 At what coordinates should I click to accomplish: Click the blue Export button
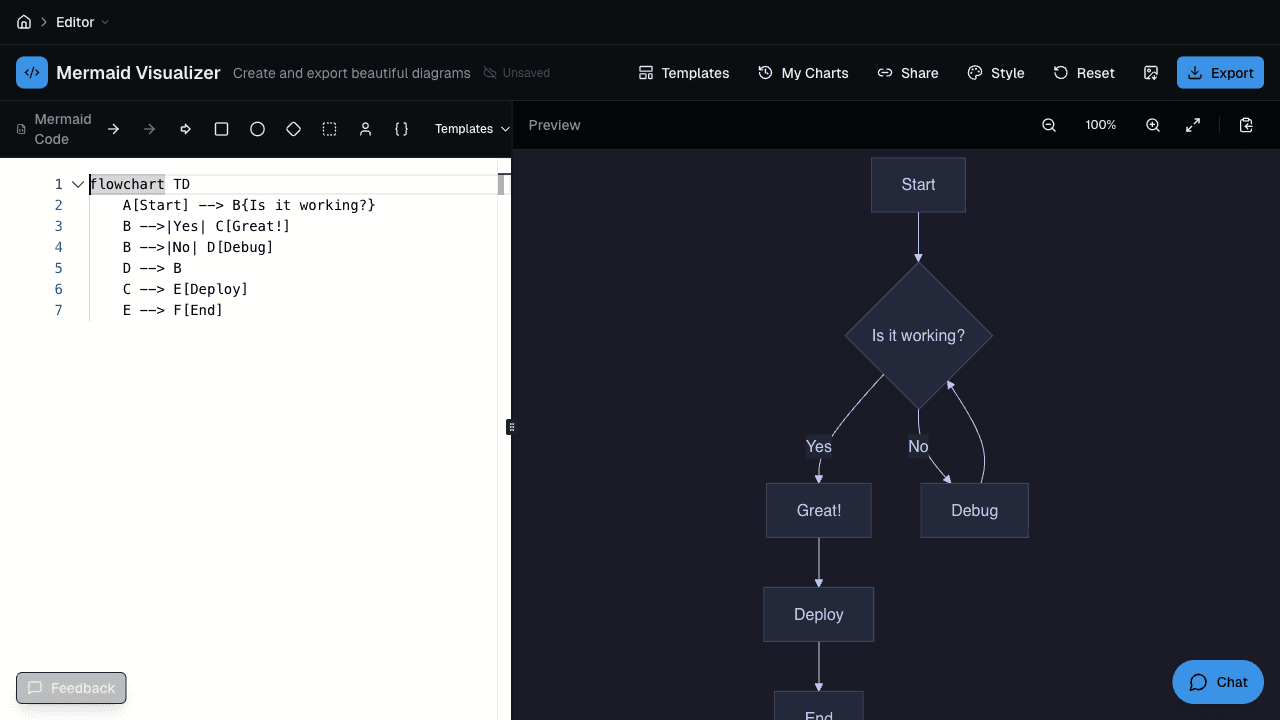click(x=1220, y=73)
